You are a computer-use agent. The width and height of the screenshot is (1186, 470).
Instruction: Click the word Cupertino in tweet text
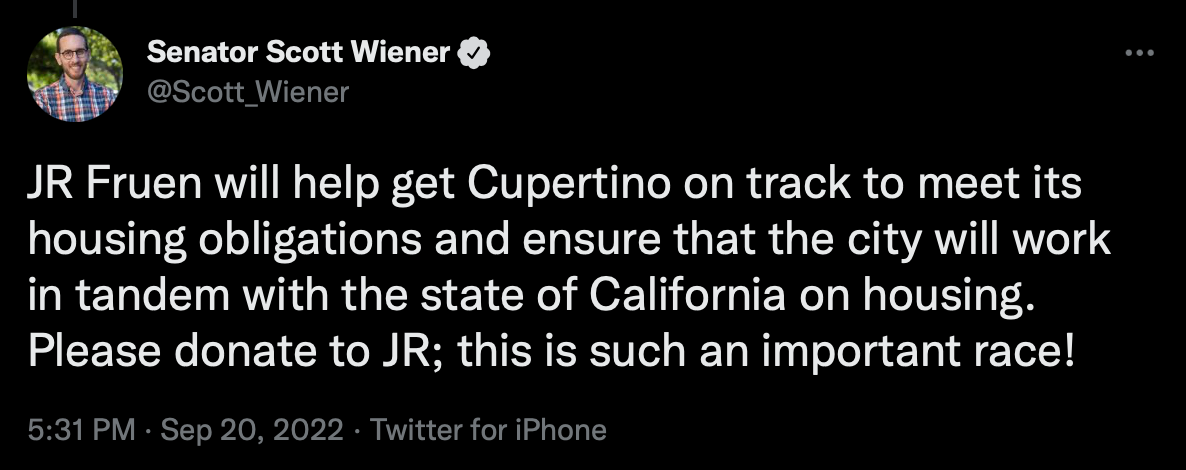[x=568, y=186]
